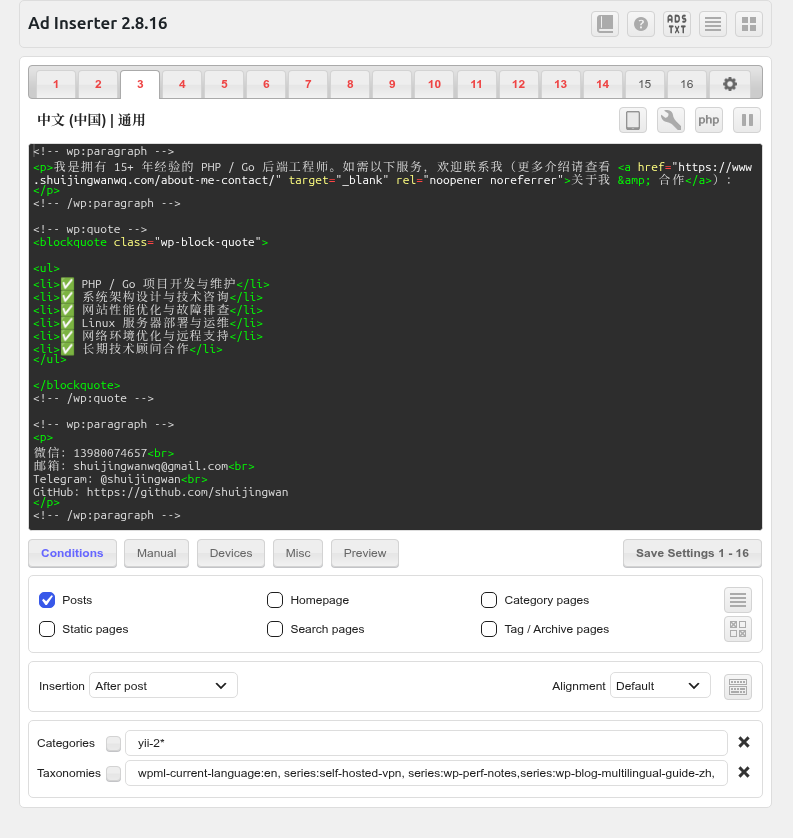This screenshot has width=793, height=838.
Task: Click into the Taxonomies input field
Action: click(426, 773)
